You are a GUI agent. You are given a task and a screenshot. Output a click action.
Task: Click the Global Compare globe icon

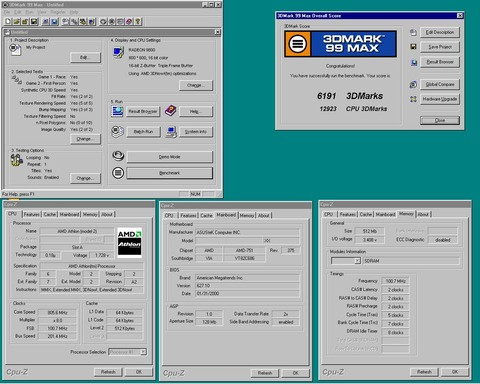click(413, 84)
